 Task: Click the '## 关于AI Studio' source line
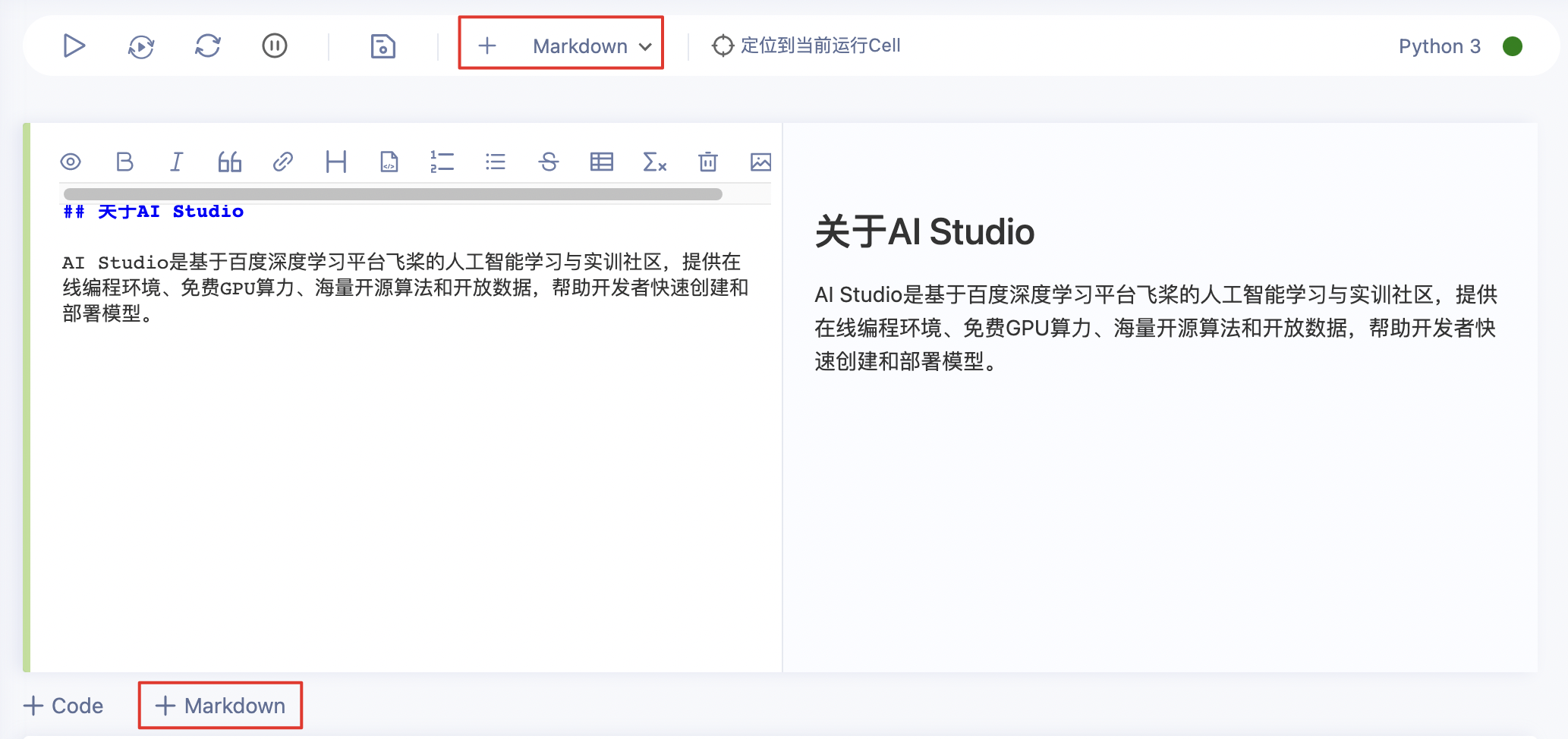[x=153, y=212]
